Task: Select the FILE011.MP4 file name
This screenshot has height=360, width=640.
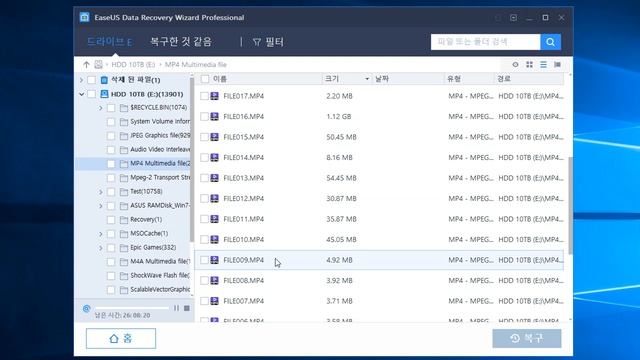Action: tap(244, 219)
